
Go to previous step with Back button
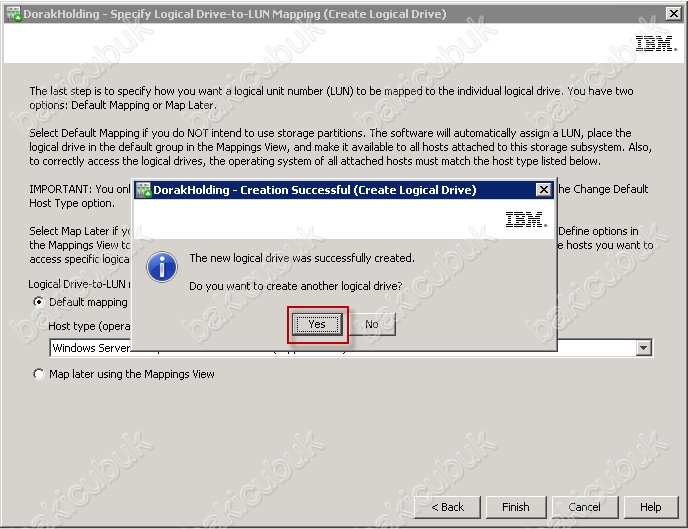tap(447, 507)
